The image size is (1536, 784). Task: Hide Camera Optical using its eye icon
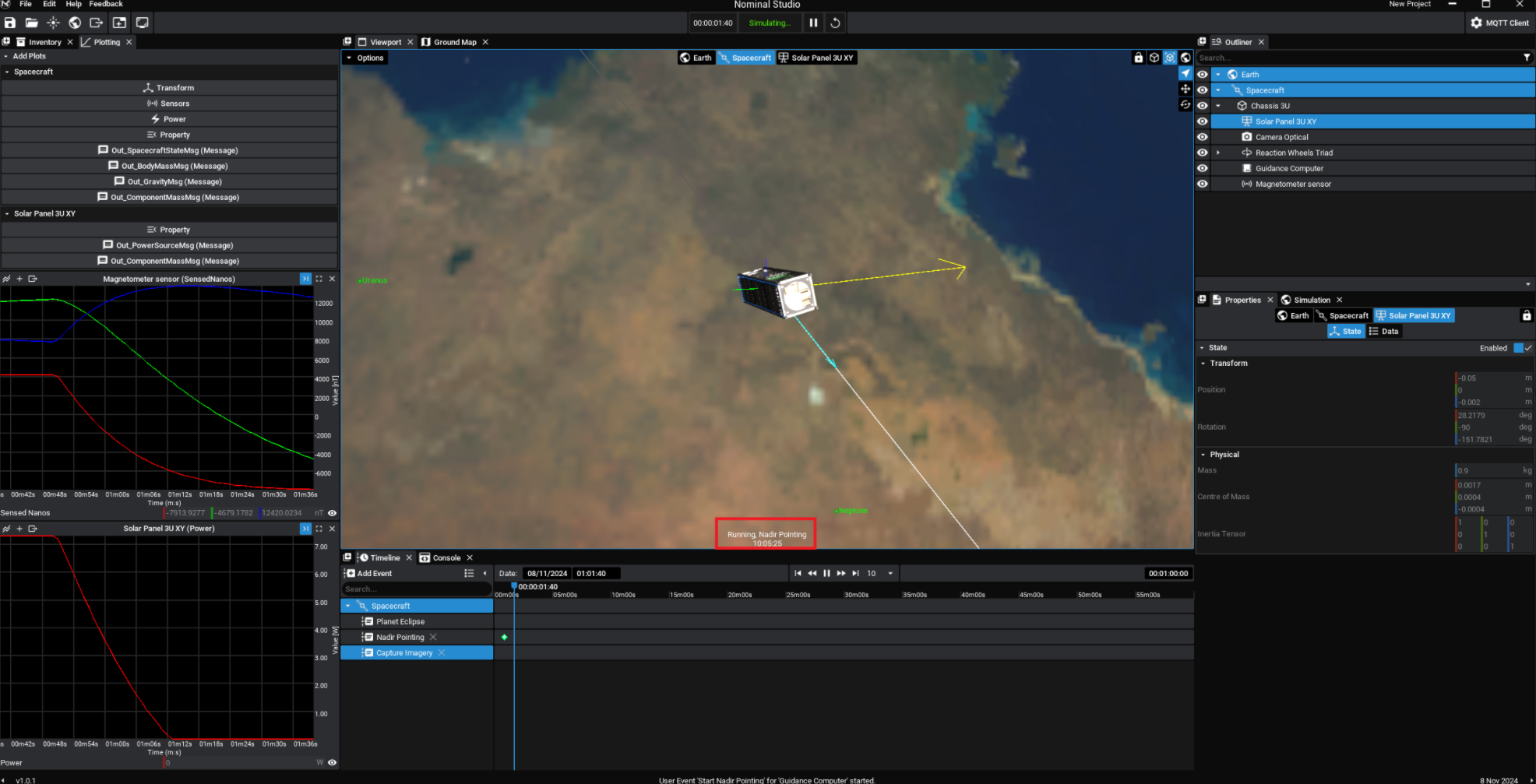click(1203, 137)
